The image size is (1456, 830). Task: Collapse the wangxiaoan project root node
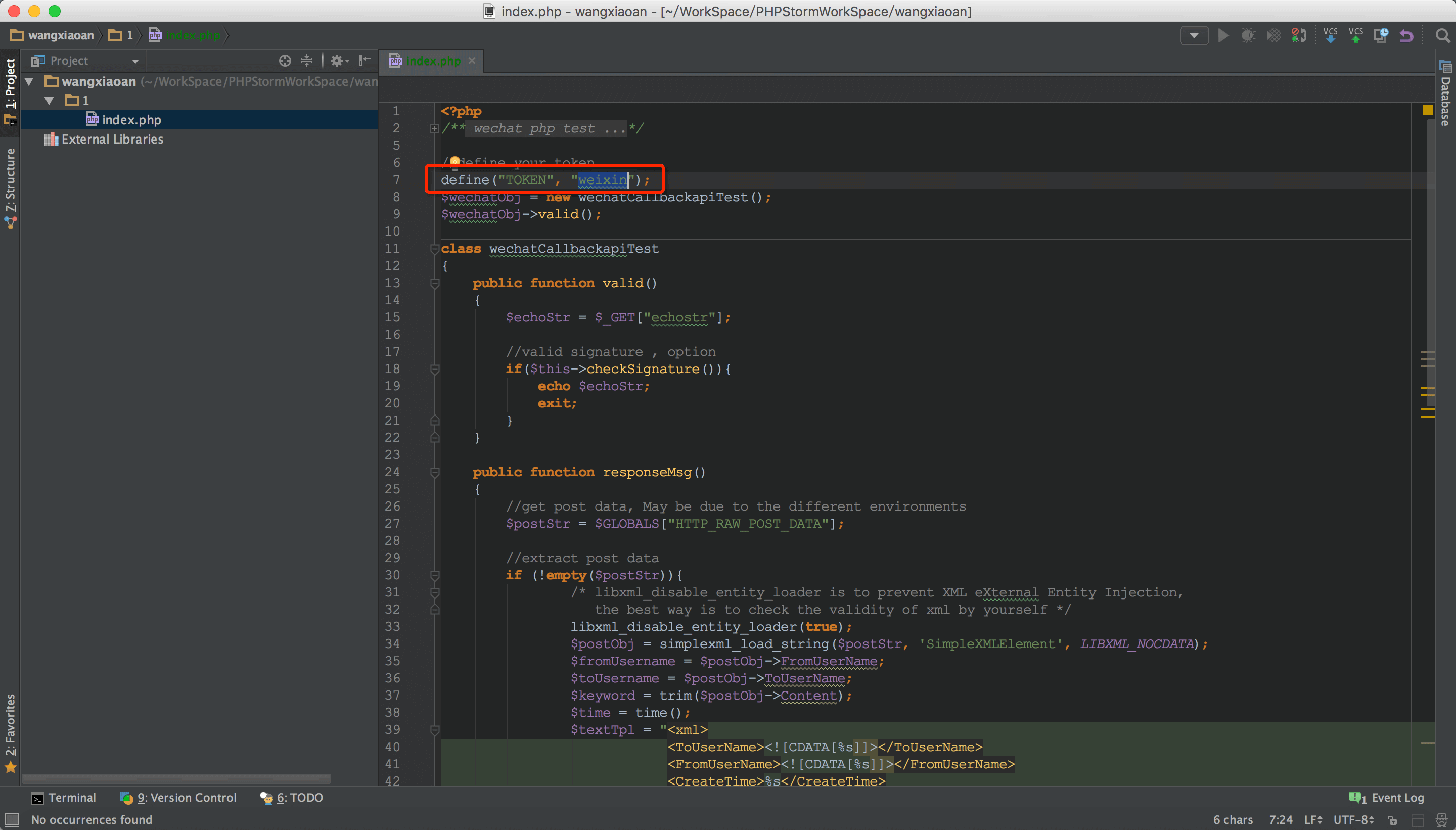pos(29,81)
